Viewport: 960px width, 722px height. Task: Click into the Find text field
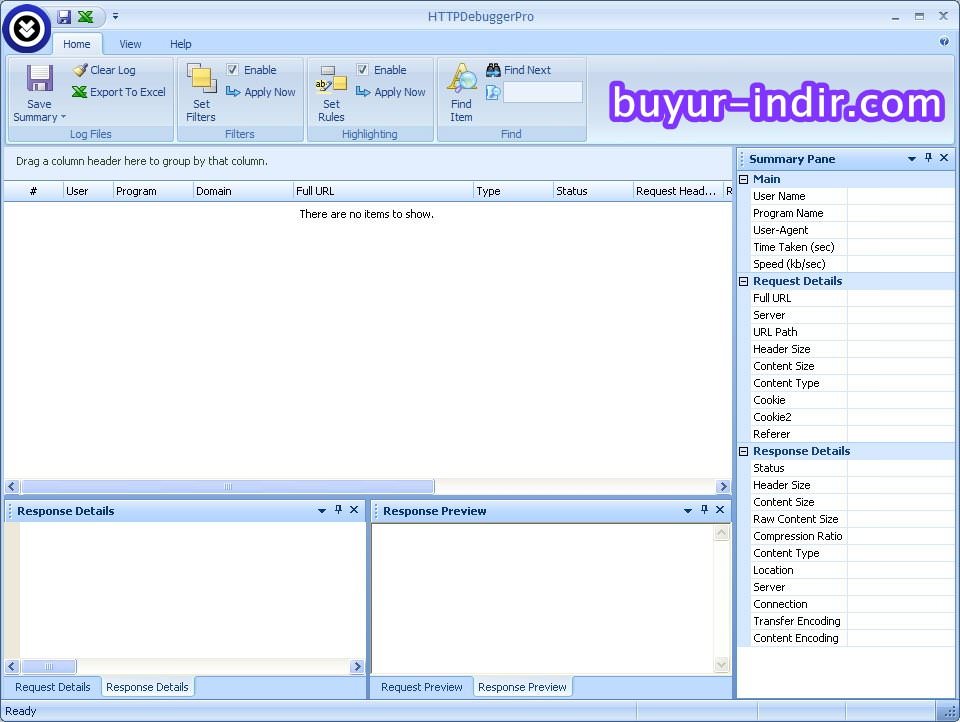pos(542,92)
